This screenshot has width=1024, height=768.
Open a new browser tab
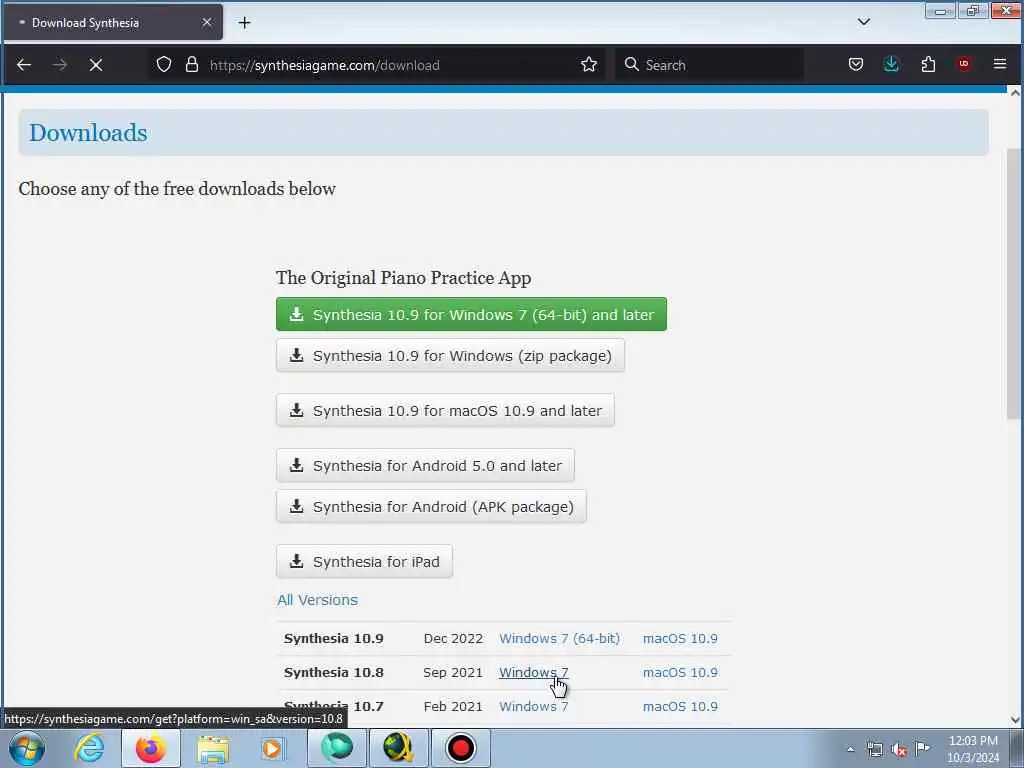244,23
